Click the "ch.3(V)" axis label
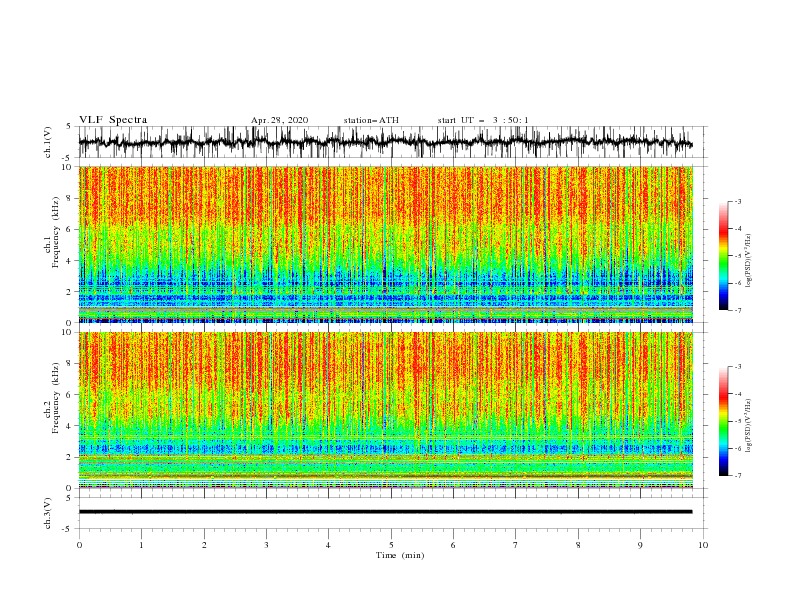Screen dimensions: 792x612 pyautogui.click(x=48, y=513)
